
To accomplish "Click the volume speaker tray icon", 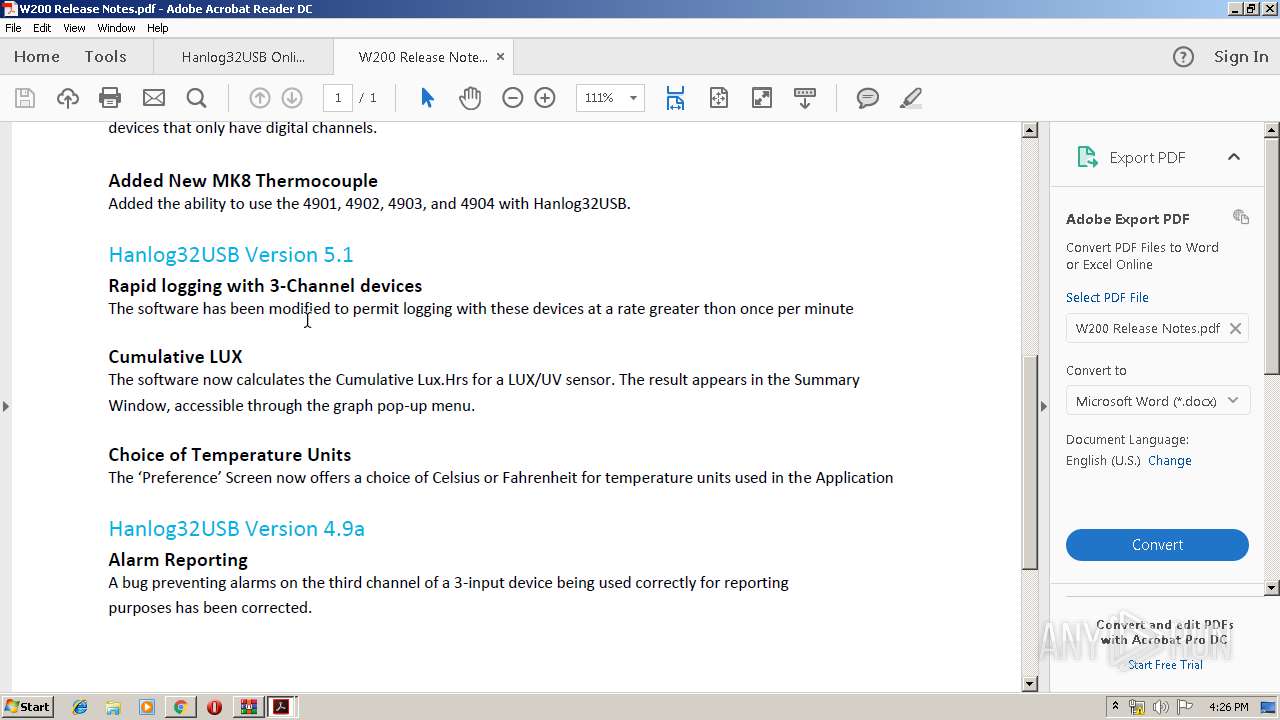I will coord(1160,707).
